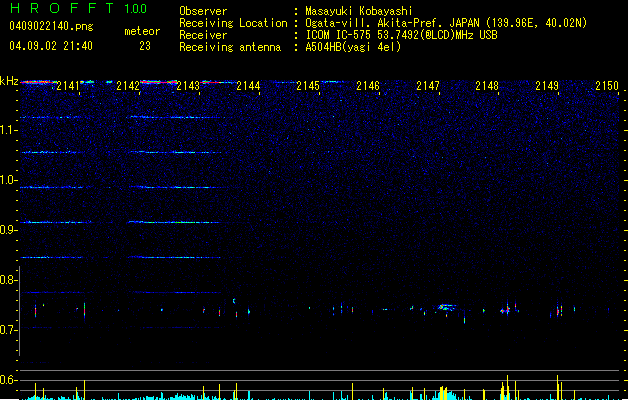629x400 pixels.
Task: Select the file name 0409022140.png
Action: coord(51,26)
